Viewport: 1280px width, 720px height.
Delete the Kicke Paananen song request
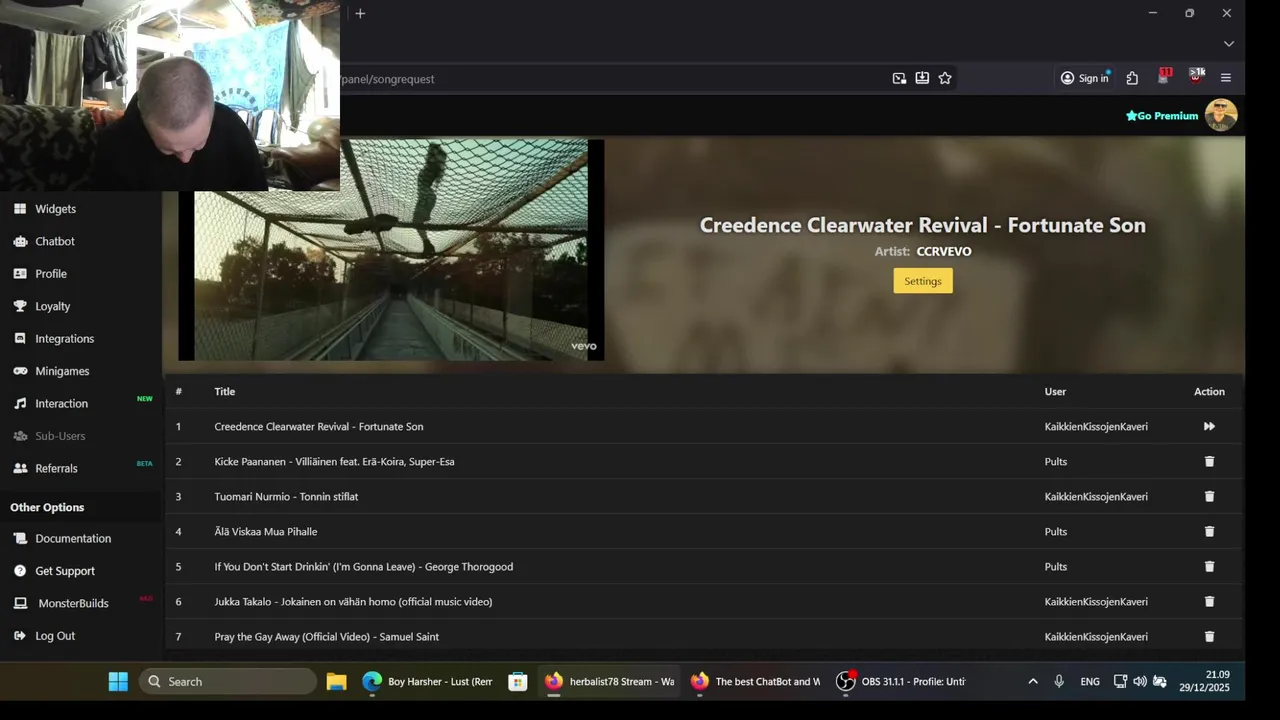(x=1209, y=461)
